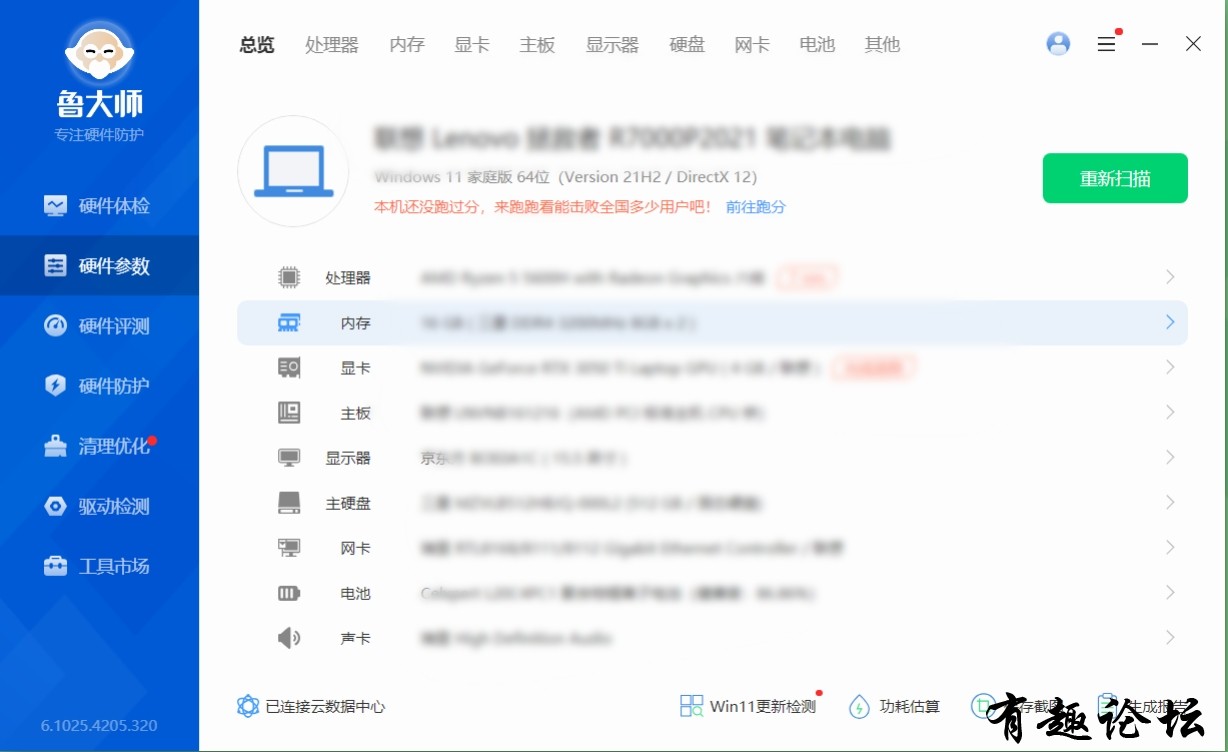Switch to the 总览 tab
The width and height of the screenshot is (1228, 752).
point(257,44)
